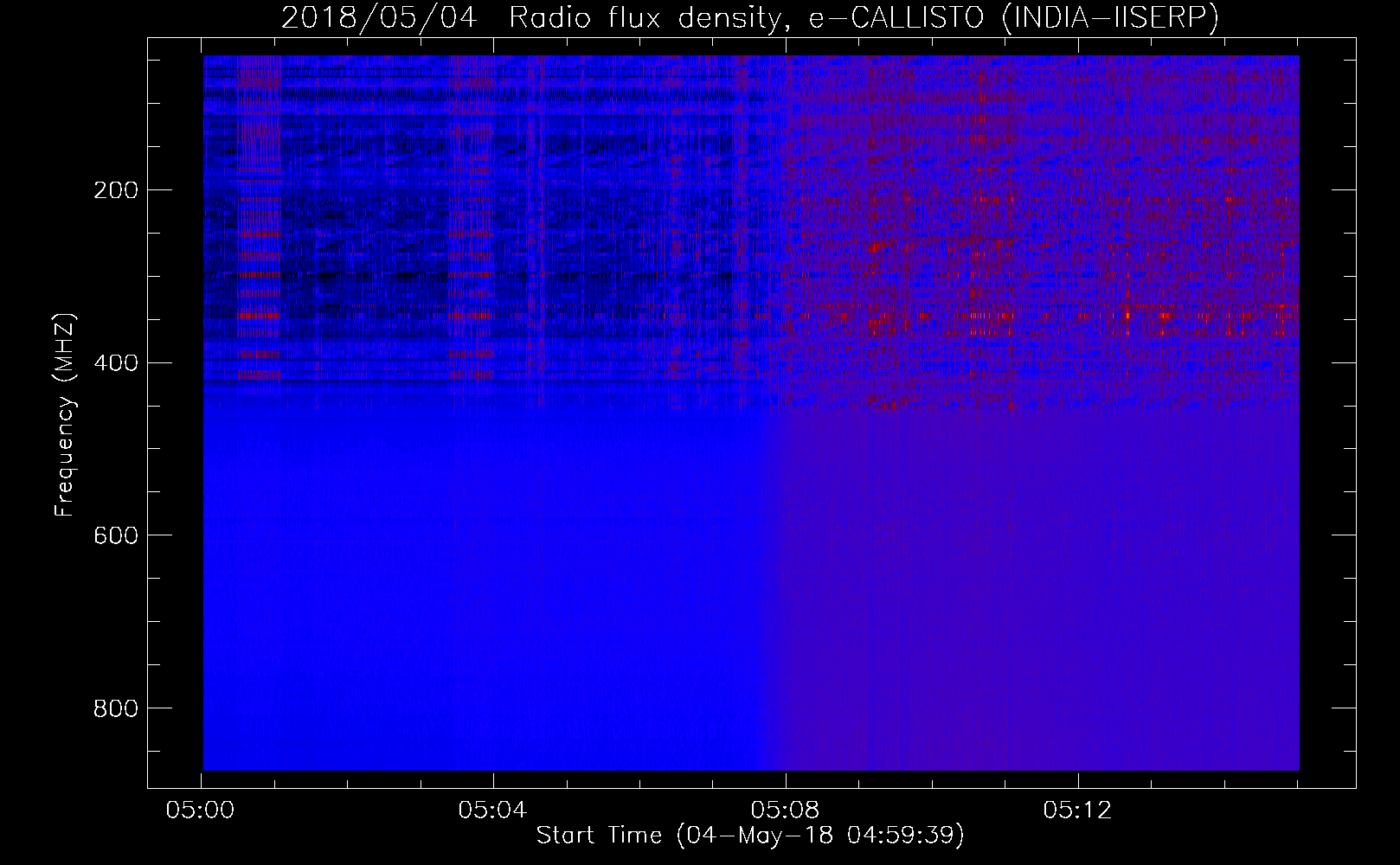This screenshot has width=1400, height=865.
Task: Click the date '2018/05/04' in the title
Action: tap(379, 18)
